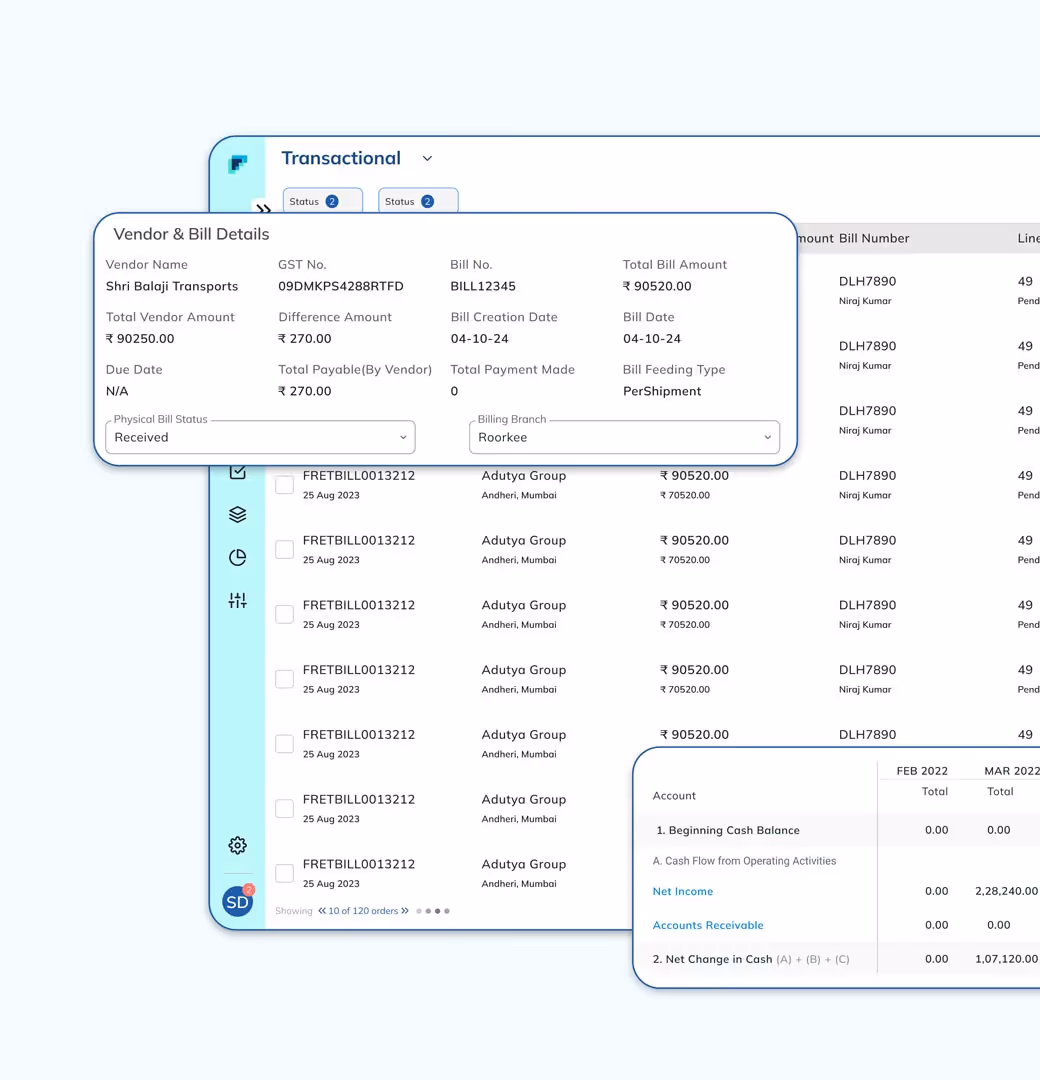
Task: Select the lightest pagination dot
Action: (419, 911)
